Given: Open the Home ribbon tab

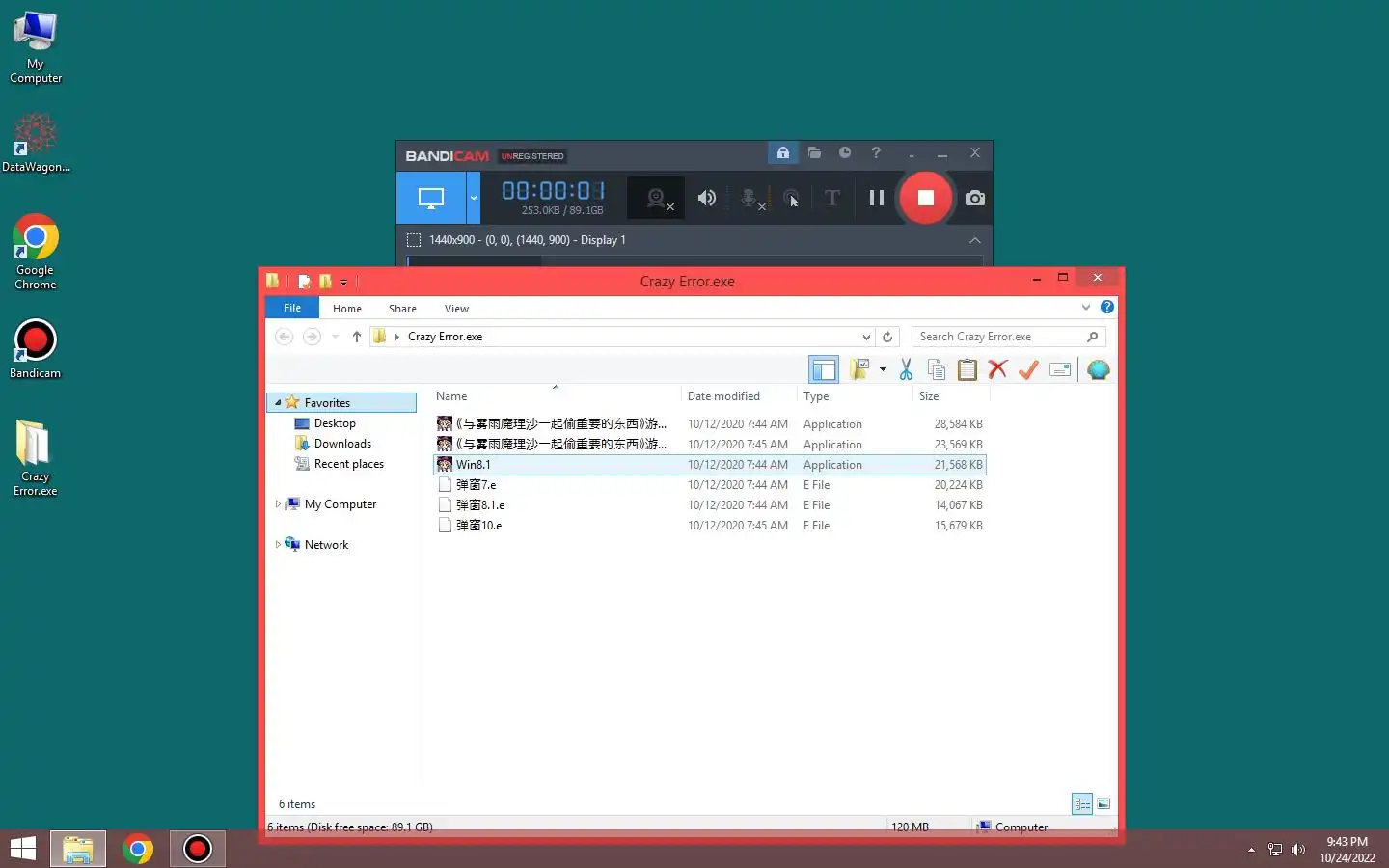Looking at the screenshot, I should click(347, 309).
